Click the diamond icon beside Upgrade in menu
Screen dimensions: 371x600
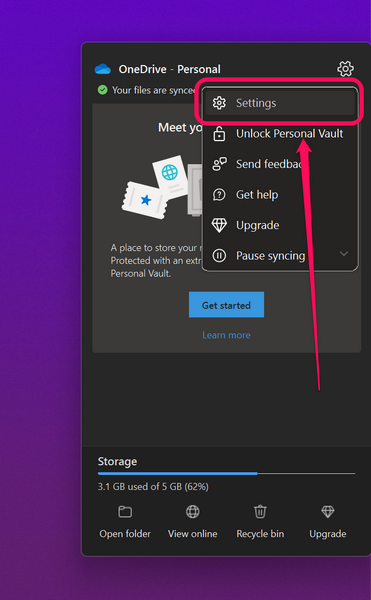[219, 225]
